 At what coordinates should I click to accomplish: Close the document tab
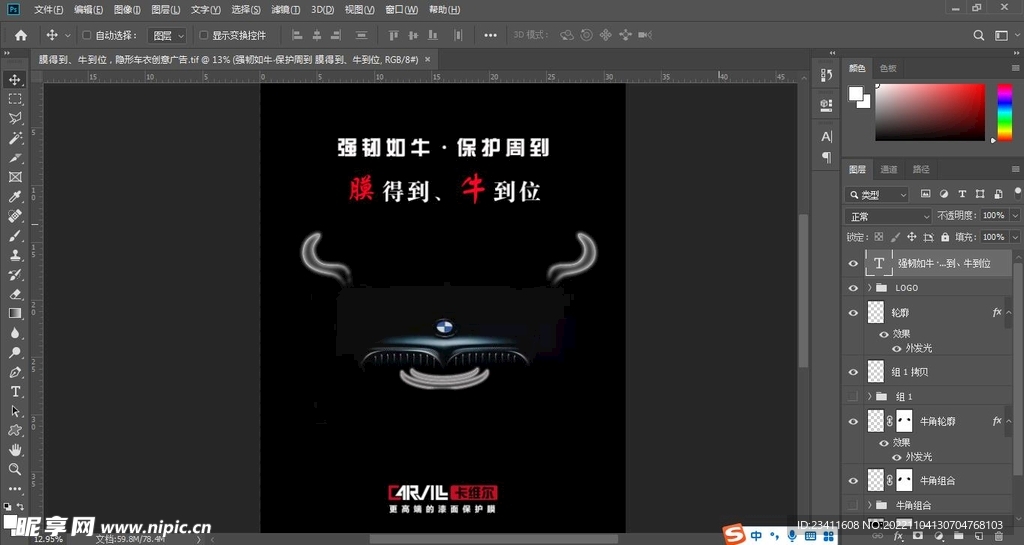pyautogui.click(x=428, y=59)
